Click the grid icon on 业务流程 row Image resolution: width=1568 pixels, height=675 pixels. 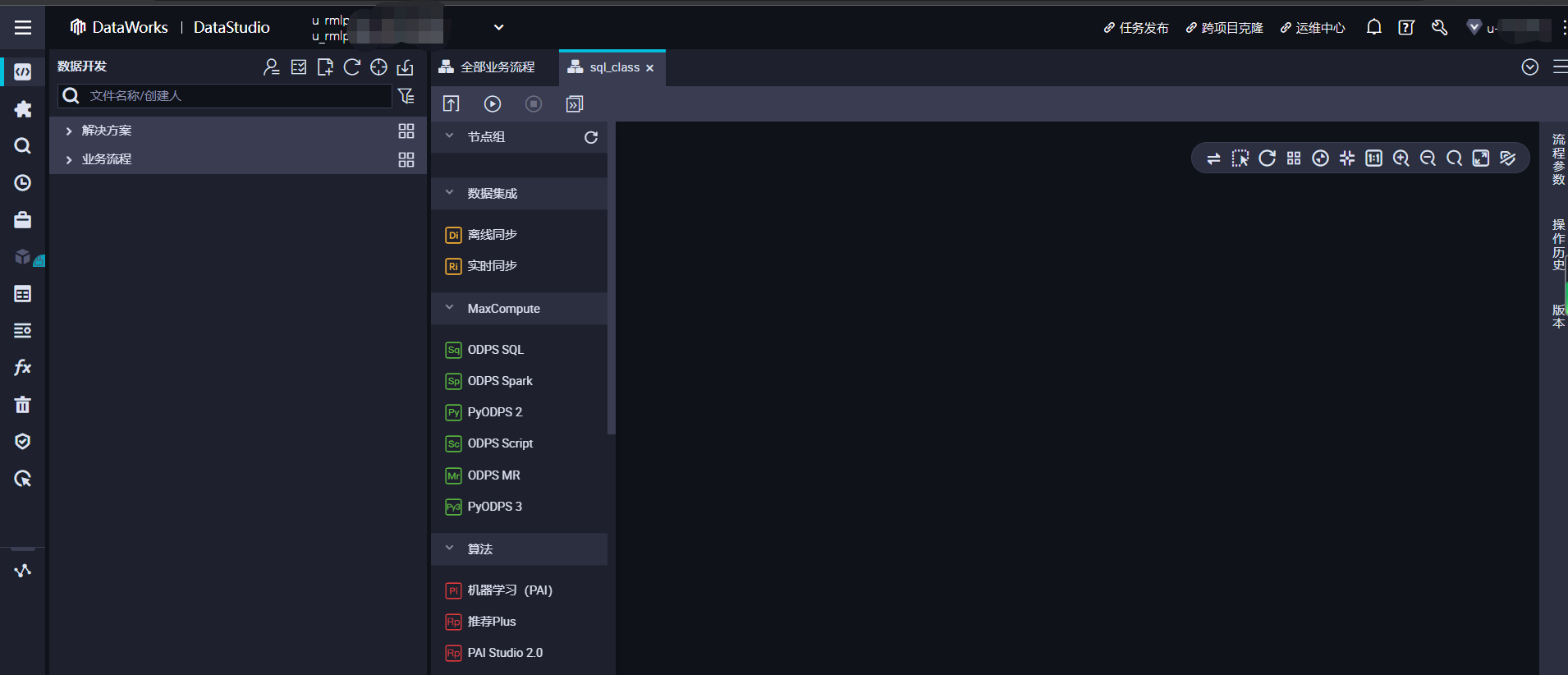point(406,160)
